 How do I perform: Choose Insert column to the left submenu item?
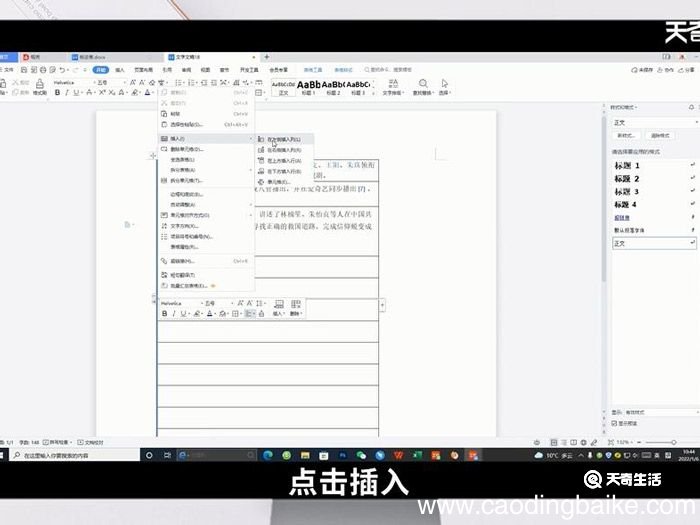click(285, 139)
